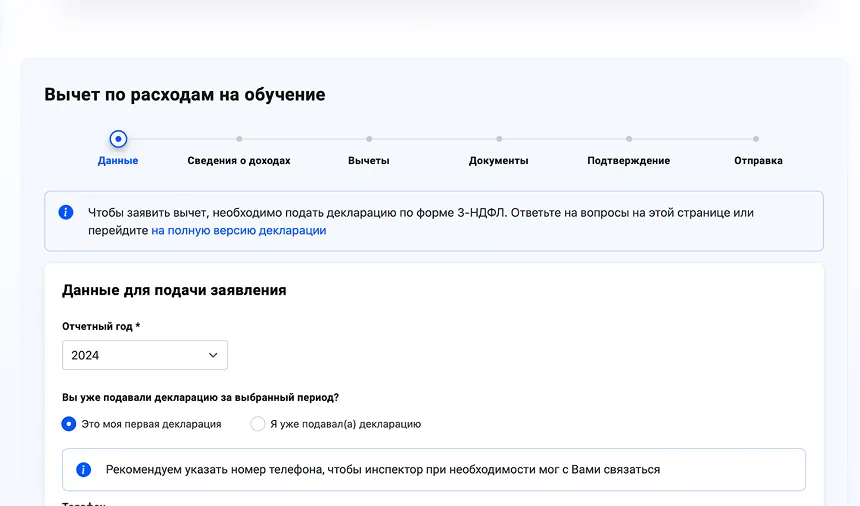Choose "Я уже подавал(а) декларацию" radio button
This screenshot has width=860, height=506.
[258, 424]
